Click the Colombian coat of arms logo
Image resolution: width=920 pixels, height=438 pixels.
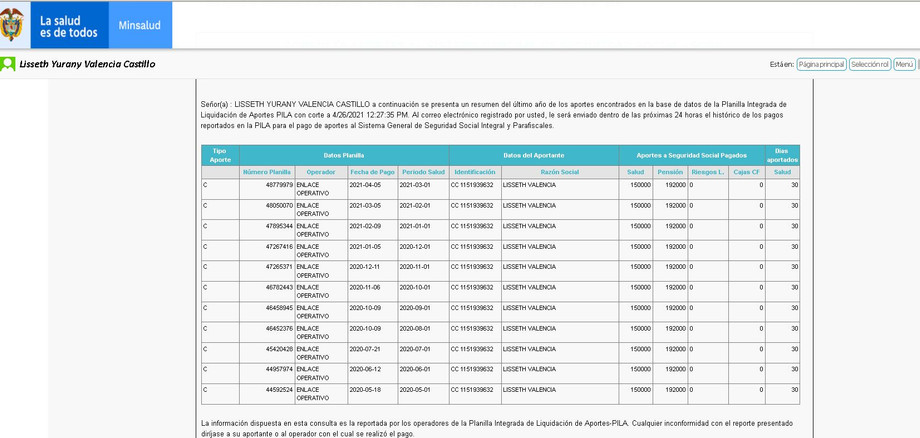[x=13, y=25]
